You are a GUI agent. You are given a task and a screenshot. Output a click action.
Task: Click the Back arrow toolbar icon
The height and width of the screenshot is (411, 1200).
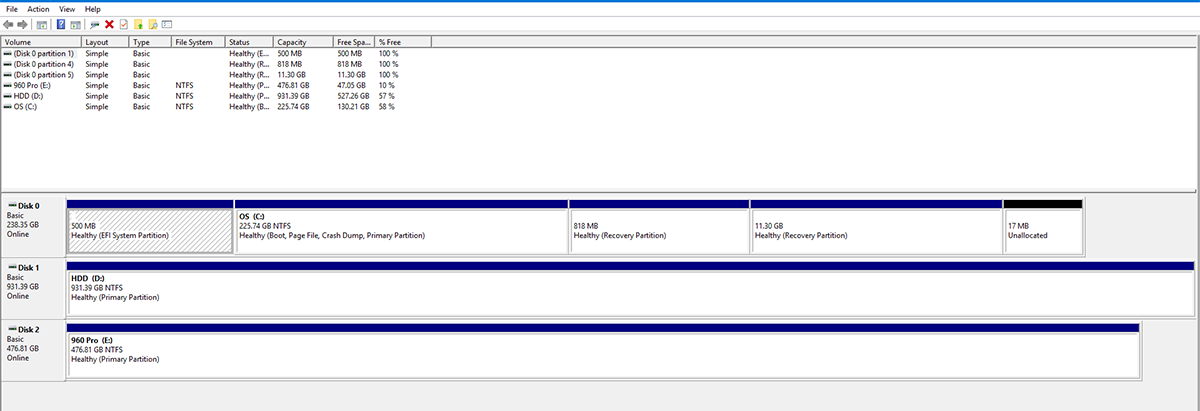coord(8,24)
